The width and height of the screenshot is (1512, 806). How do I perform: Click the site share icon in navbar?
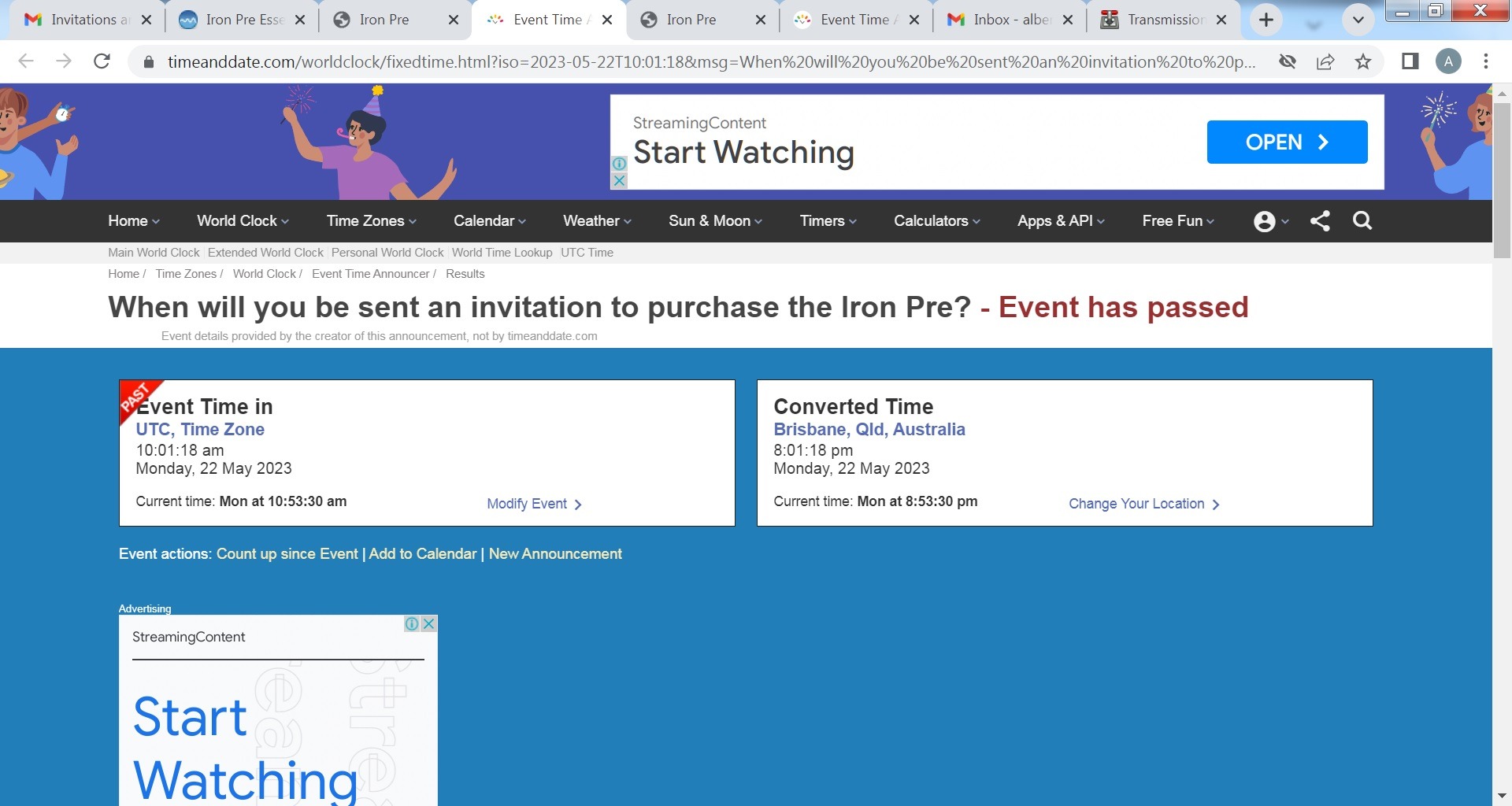coord(1321,221)
